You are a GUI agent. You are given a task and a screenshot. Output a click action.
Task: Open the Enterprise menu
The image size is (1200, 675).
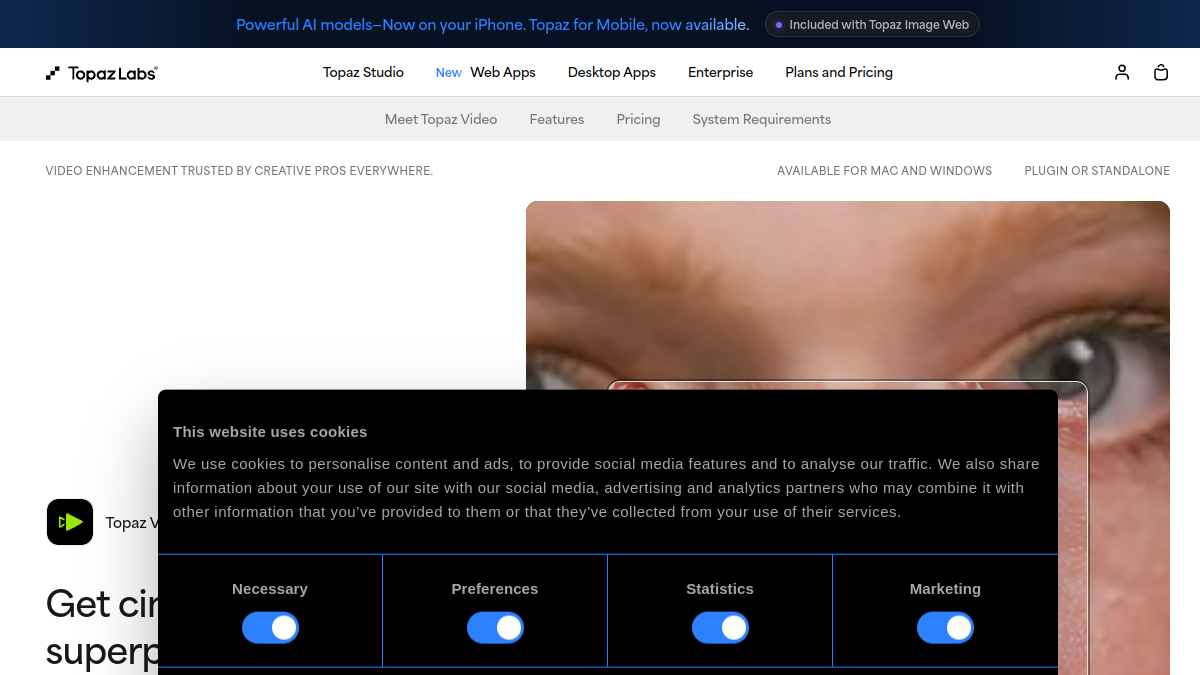(721, 72)
